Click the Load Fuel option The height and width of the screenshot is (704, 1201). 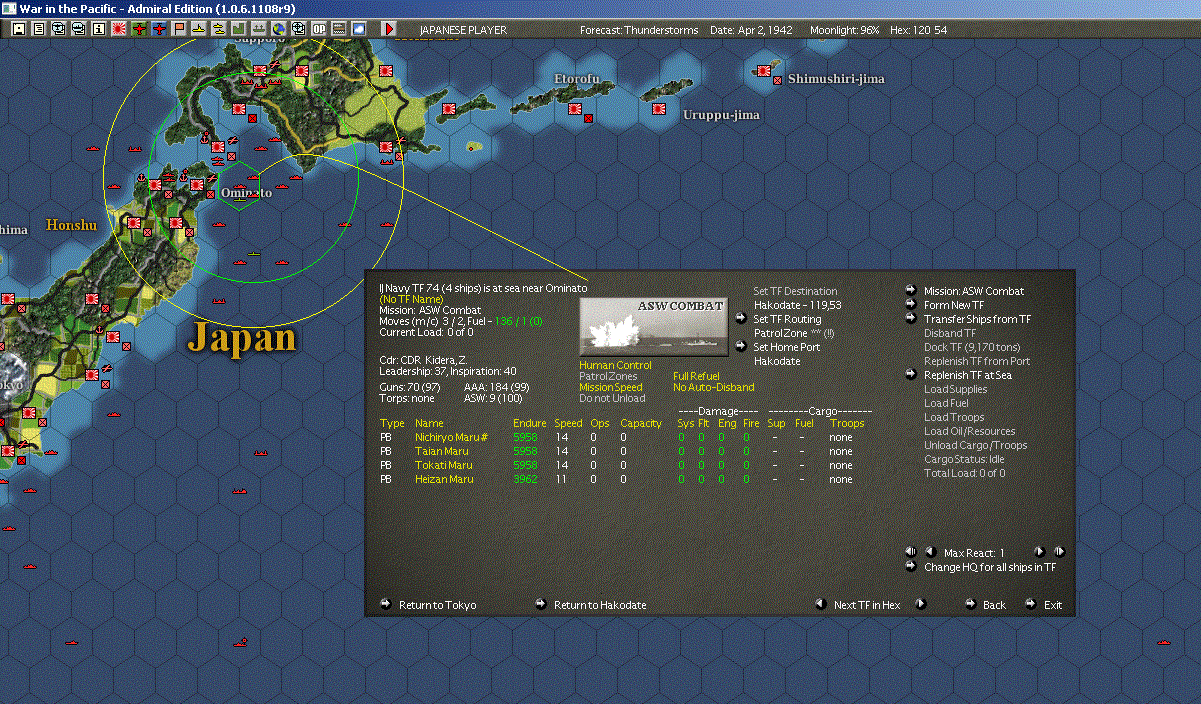click(946, 403)
